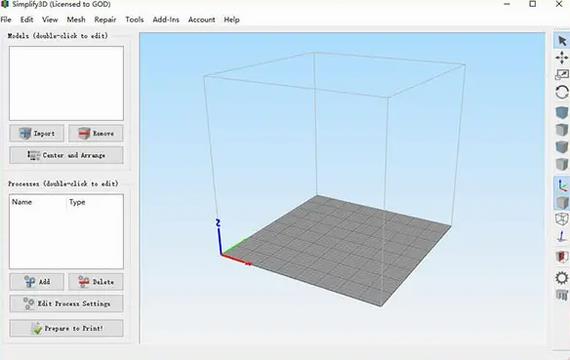
Task: Click the Delete process button
Action: [x=96, y=282]
